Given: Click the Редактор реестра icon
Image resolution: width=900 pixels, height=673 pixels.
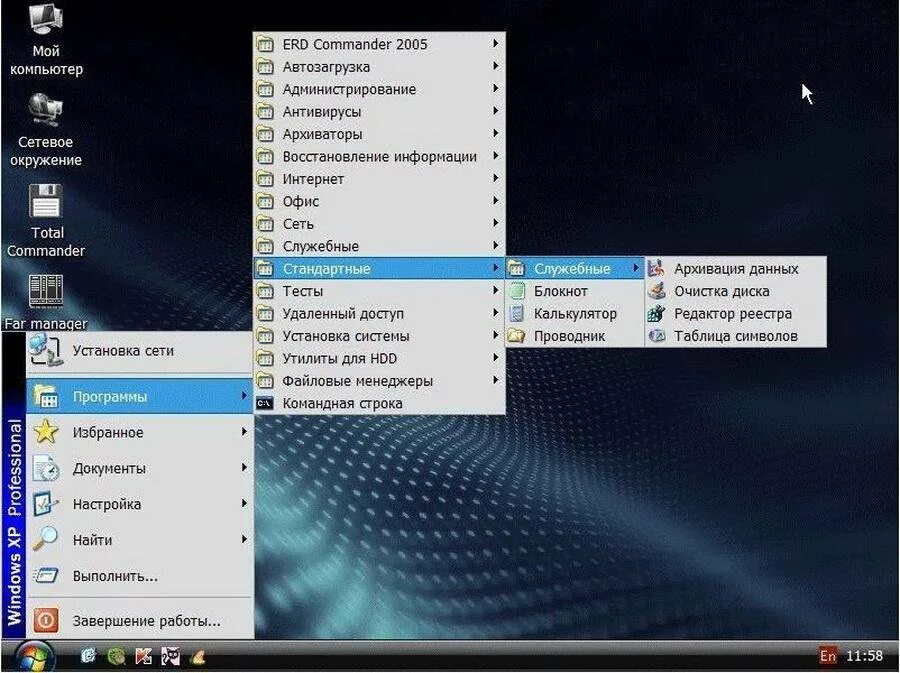Looking at the screenshot, I should coord(657,313).
